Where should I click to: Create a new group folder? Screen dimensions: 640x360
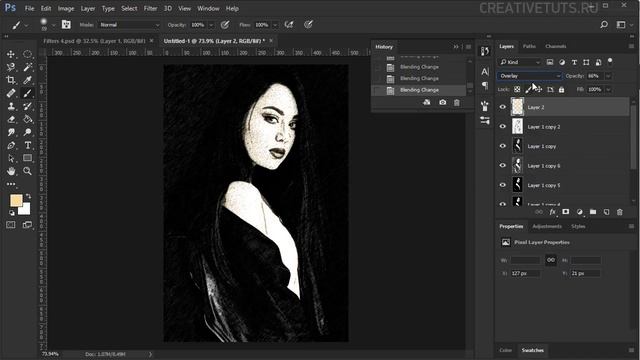click(593, 212)
